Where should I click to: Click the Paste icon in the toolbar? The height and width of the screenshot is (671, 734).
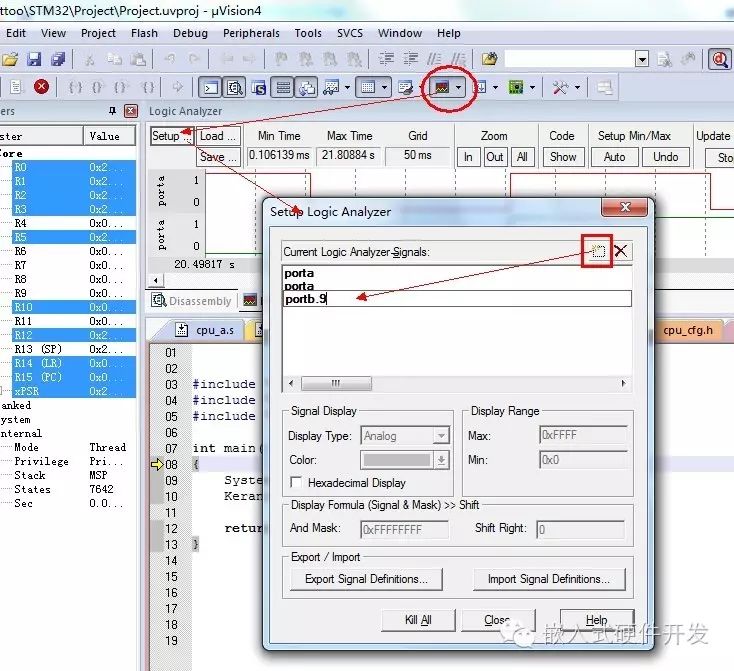coord(138,59)
